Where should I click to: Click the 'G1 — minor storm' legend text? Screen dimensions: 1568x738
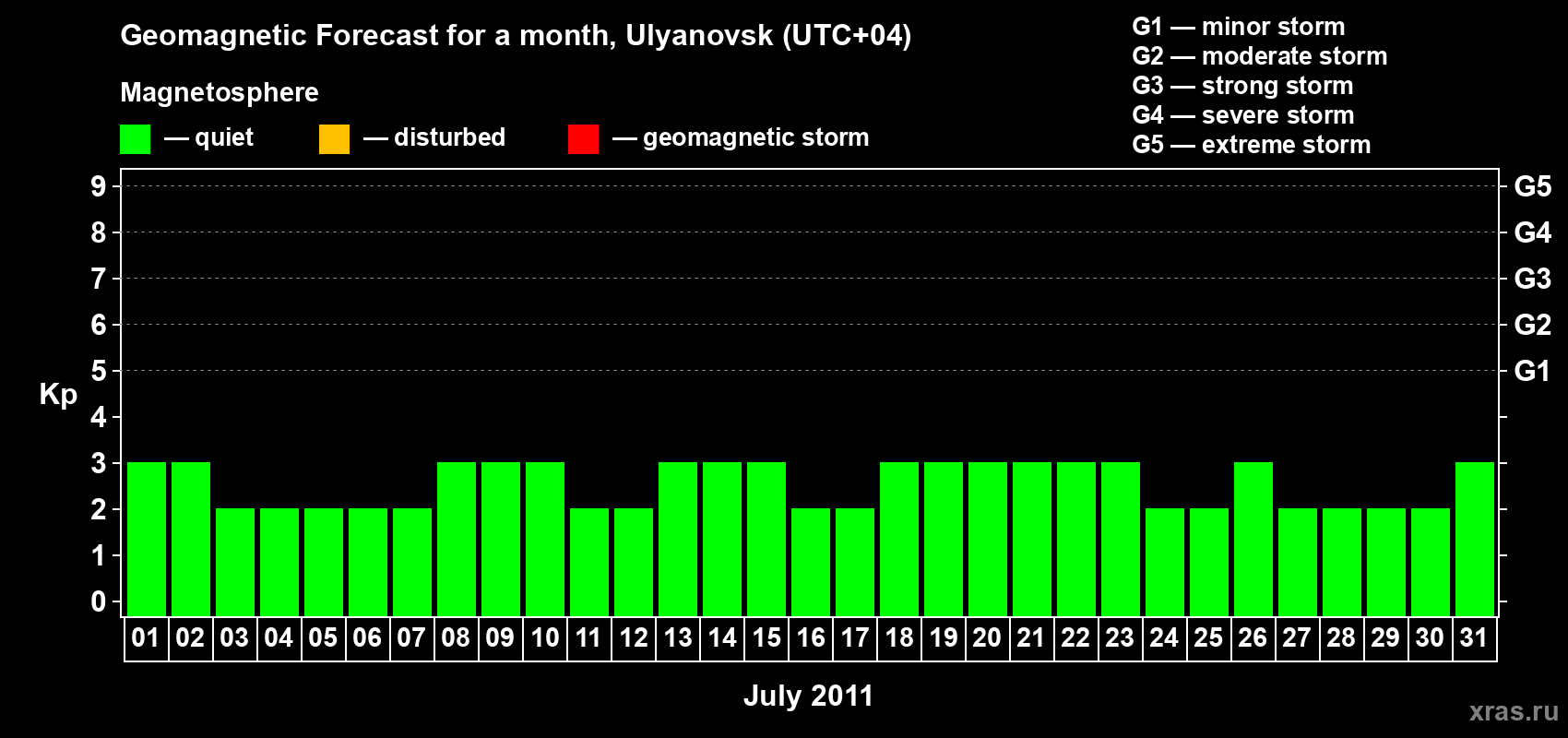click(1239, 27)
